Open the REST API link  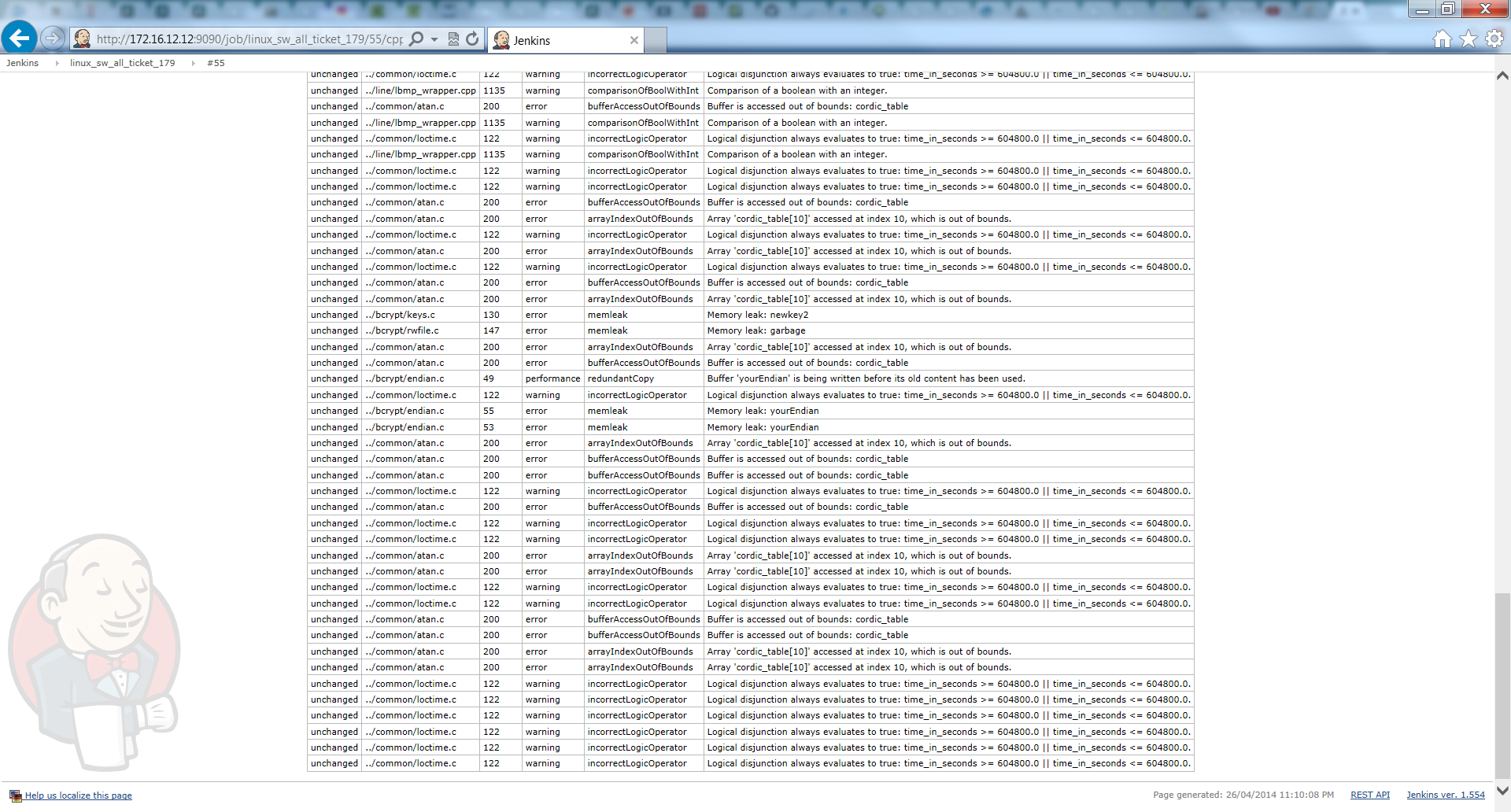click(1369, 795)
